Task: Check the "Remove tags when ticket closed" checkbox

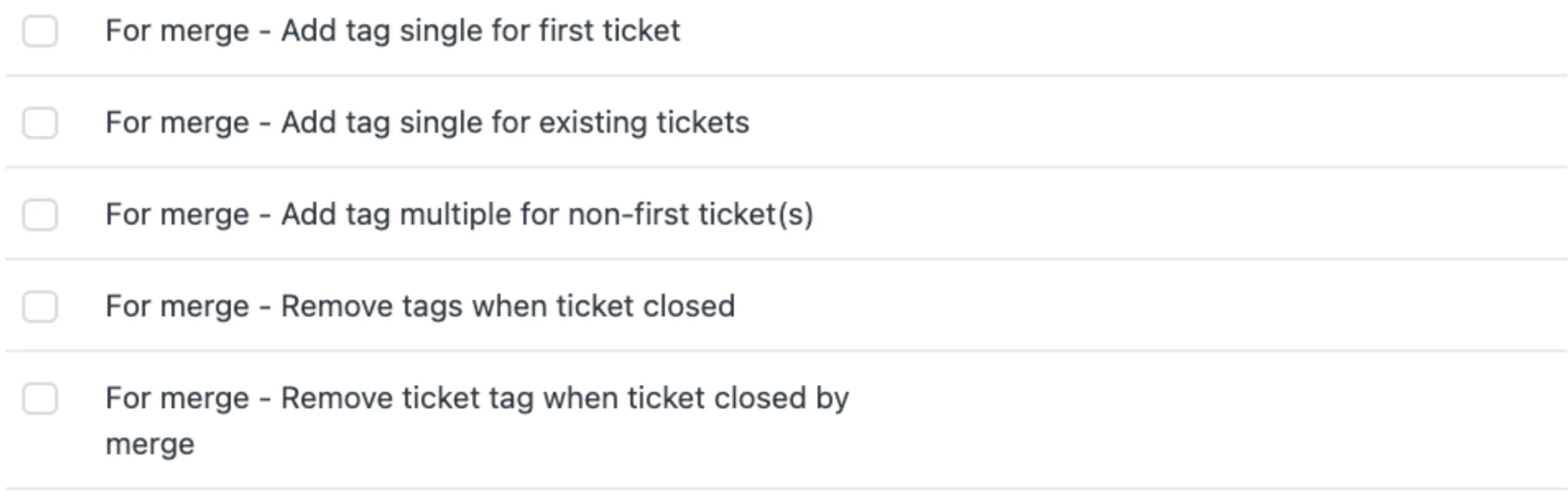Action: (x=39, y=307)
